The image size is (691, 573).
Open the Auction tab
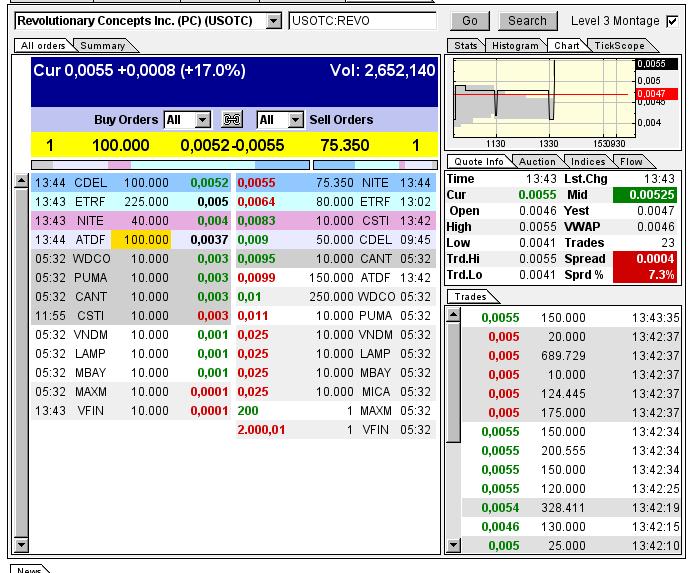pyautogui.click(x=537, y=161)
